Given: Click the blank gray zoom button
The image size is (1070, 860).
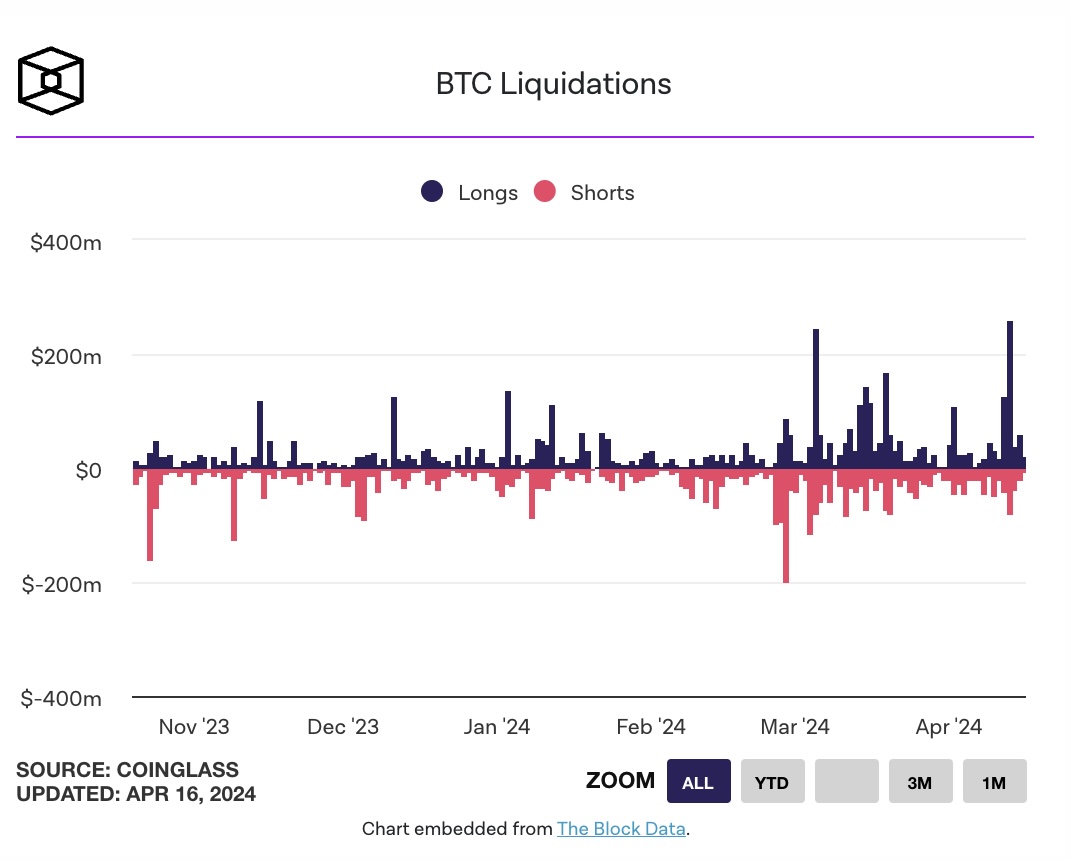Looking at the screenshot, I should (x=846, y=782).
